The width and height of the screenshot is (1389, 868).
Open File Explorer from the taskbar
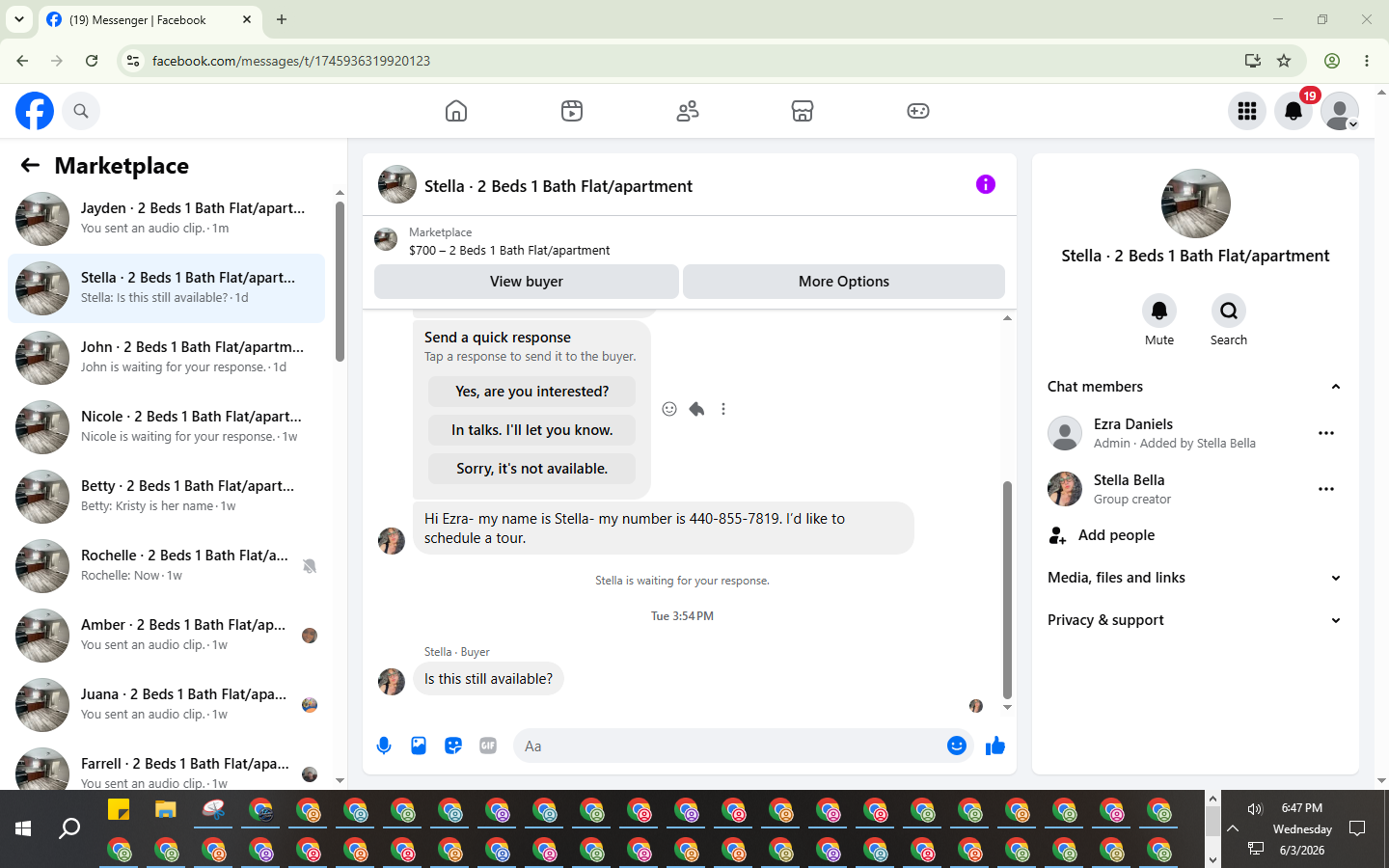click(166, 809)
